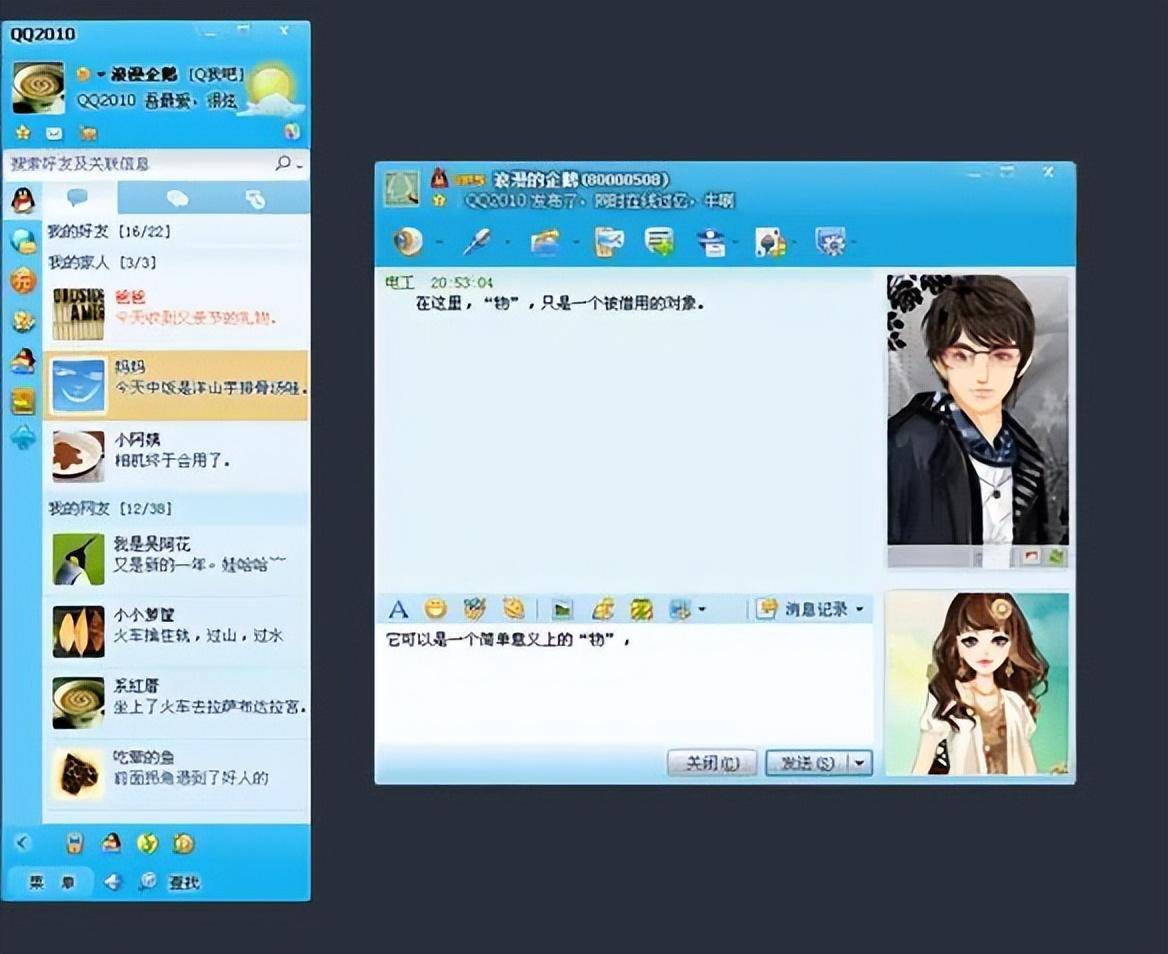Open the weather sun icon in main panel
This screenshot has width=1168, height=954.
click(x=270, y=88)
